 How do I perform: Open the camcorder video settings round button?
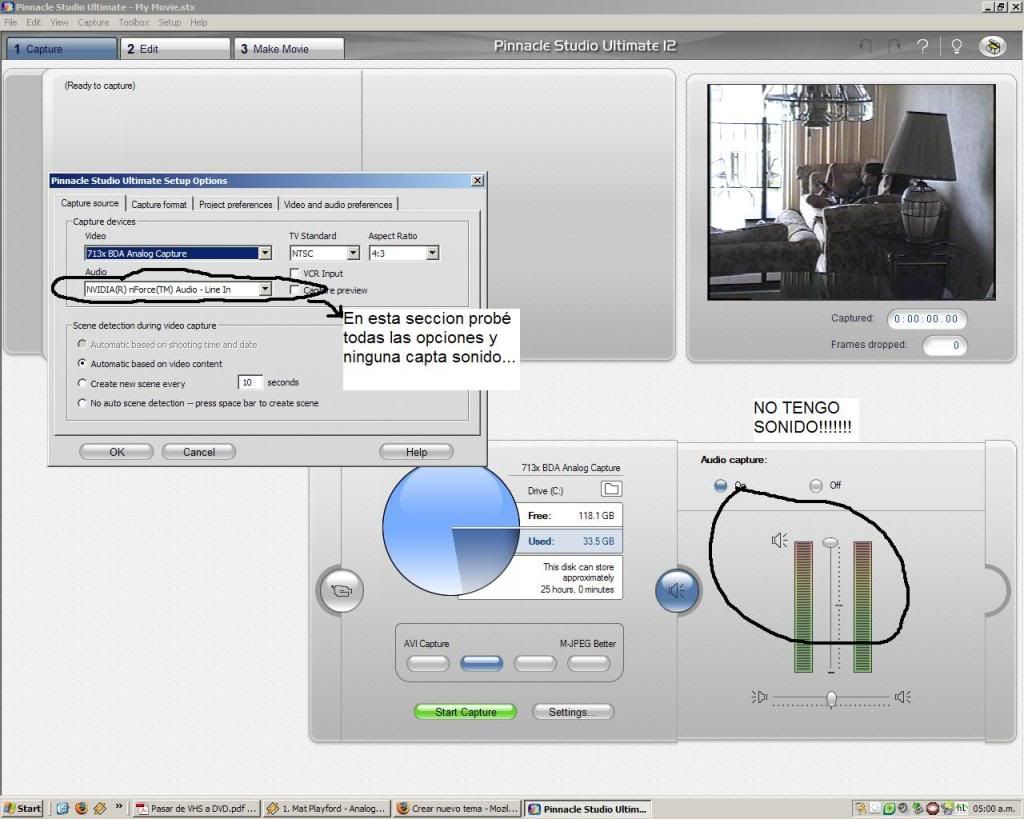pyautogui.click(x=340, y=590)
